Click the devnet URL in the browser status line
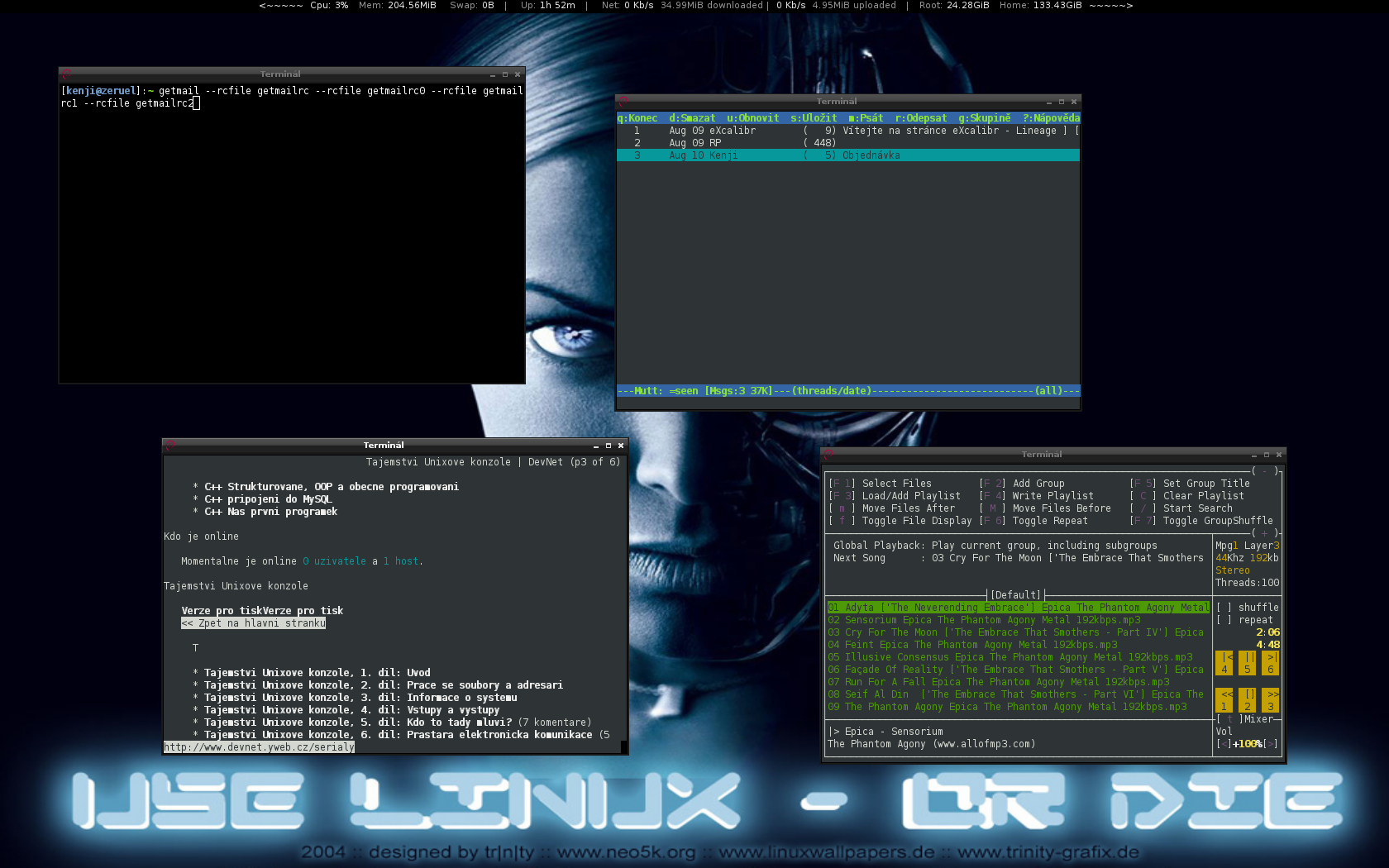The width and height of the screenshot is (1389, 868). point(260,747)
